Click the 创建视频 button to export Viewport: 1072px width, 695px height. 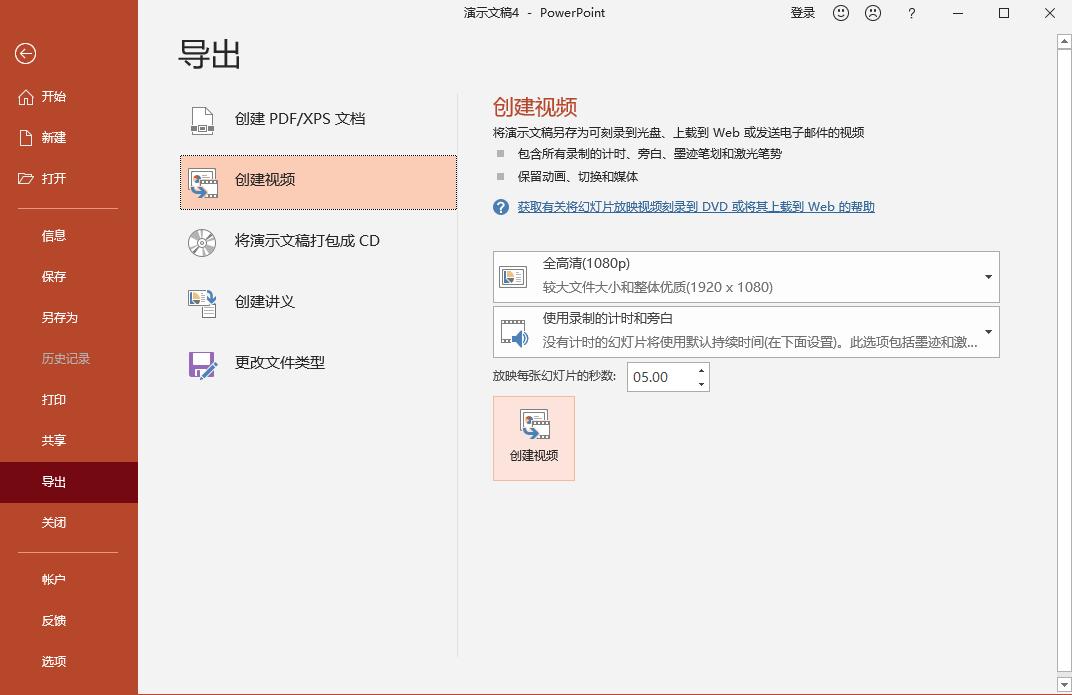pyautogui.click(x=533, y=438)
